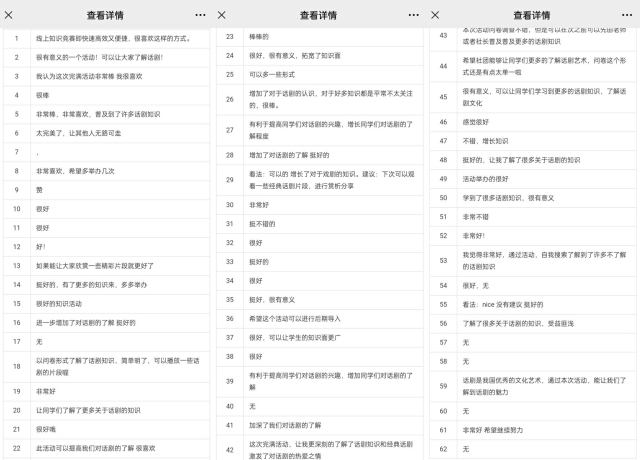
Task: Click row 41 '加深了我们对话剧的了解'
Action: point(285,425)
